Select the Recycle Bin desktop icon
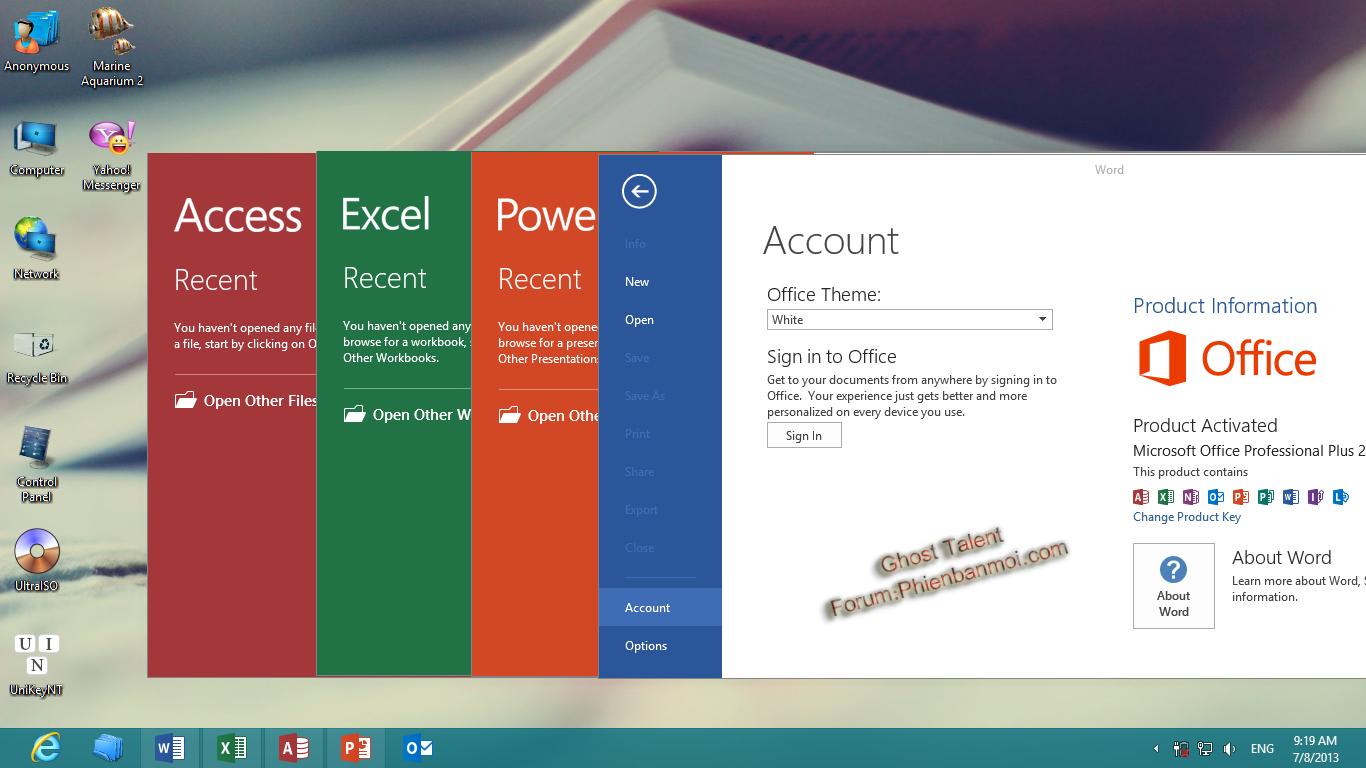The width and height of the screenshot is (1366, 768). coord(37,348)
